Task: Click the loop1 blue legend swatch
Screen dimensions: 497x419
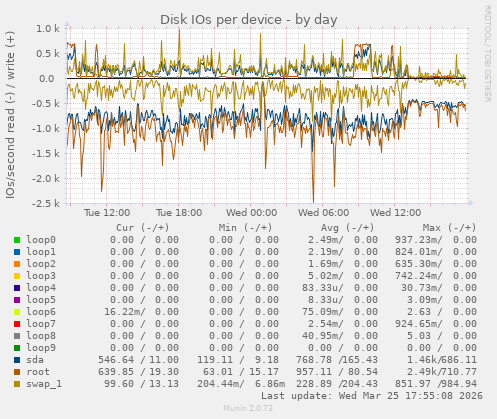Action: click(x=17, y=252)
